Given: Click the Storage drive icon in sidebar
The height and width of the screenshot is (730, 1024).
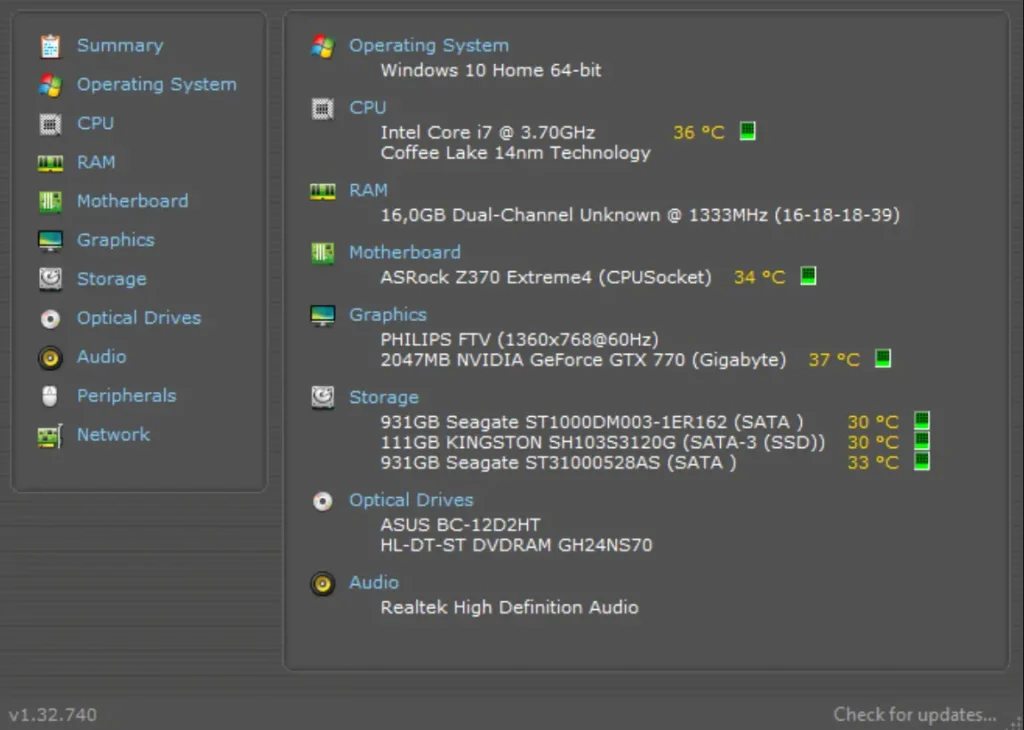Looking at the screenshot, I should coord(50,279).
